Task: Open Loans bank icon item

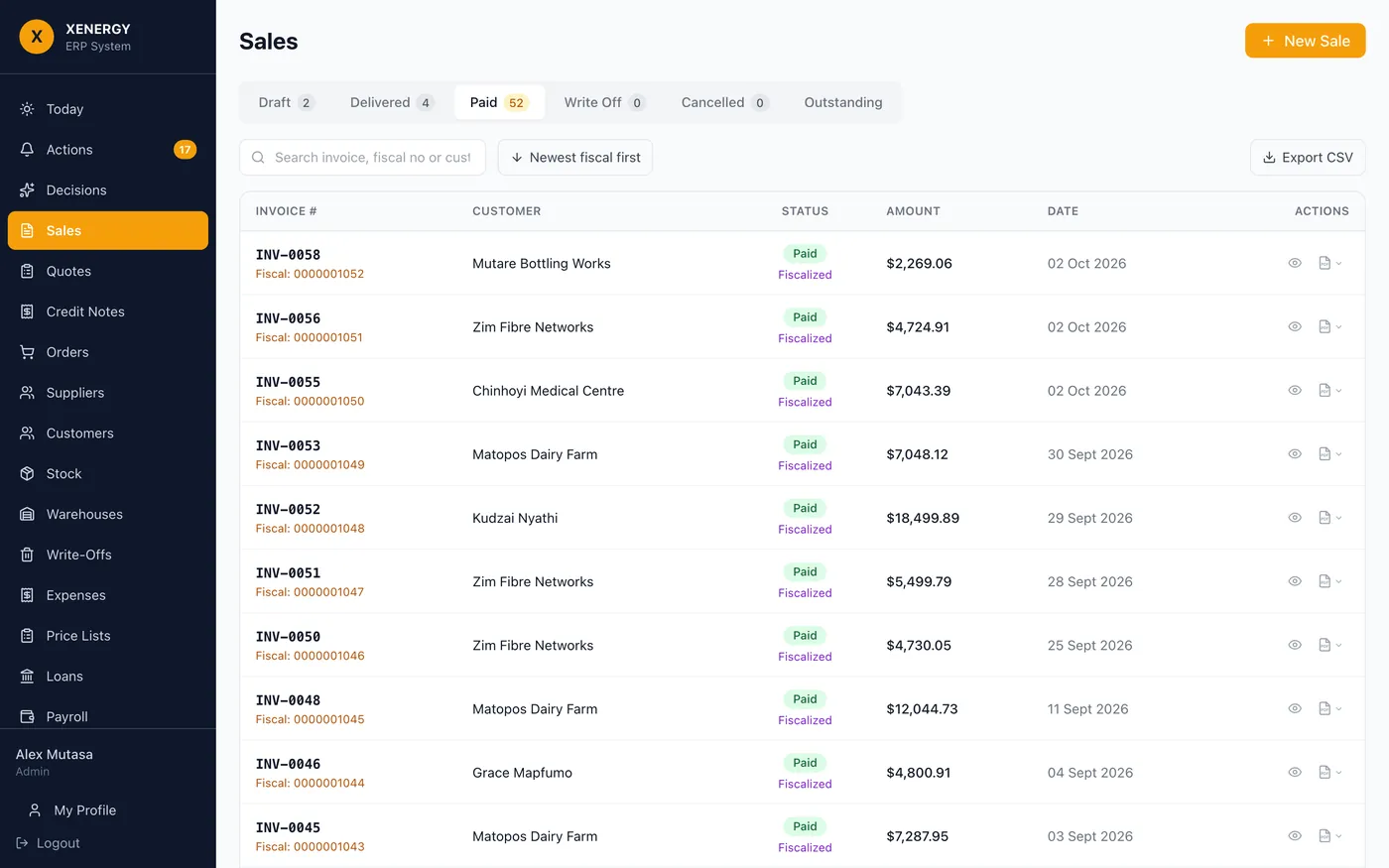Action: pos(108,677)
